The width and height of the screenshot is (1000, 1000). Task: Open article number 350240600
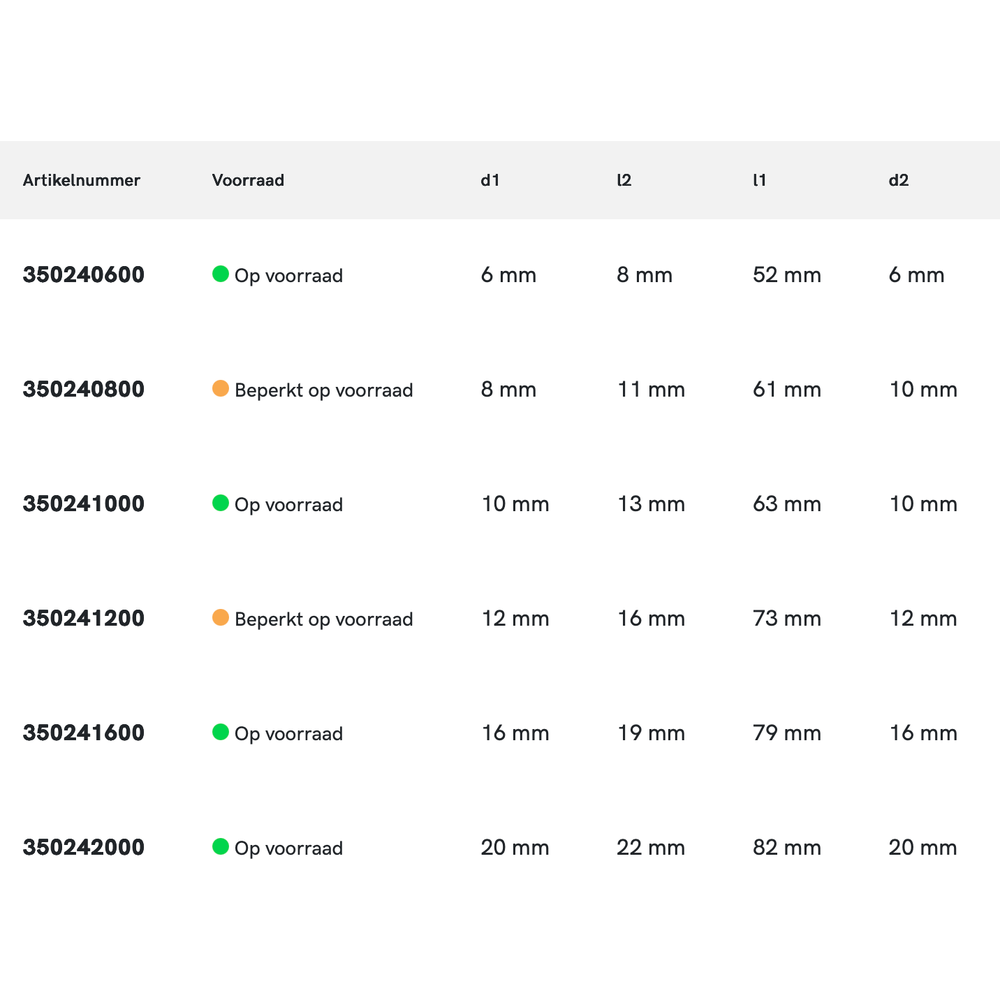(83, 275)
